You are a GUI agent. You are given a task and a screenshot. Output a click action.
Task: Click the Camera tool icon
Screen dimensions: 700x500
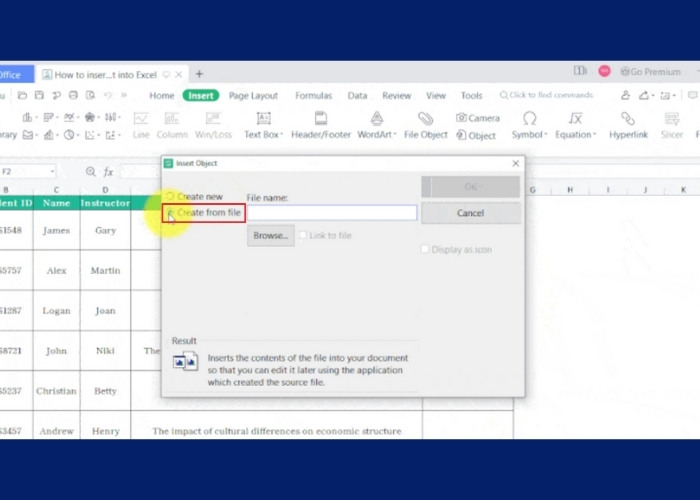point(462,118)
